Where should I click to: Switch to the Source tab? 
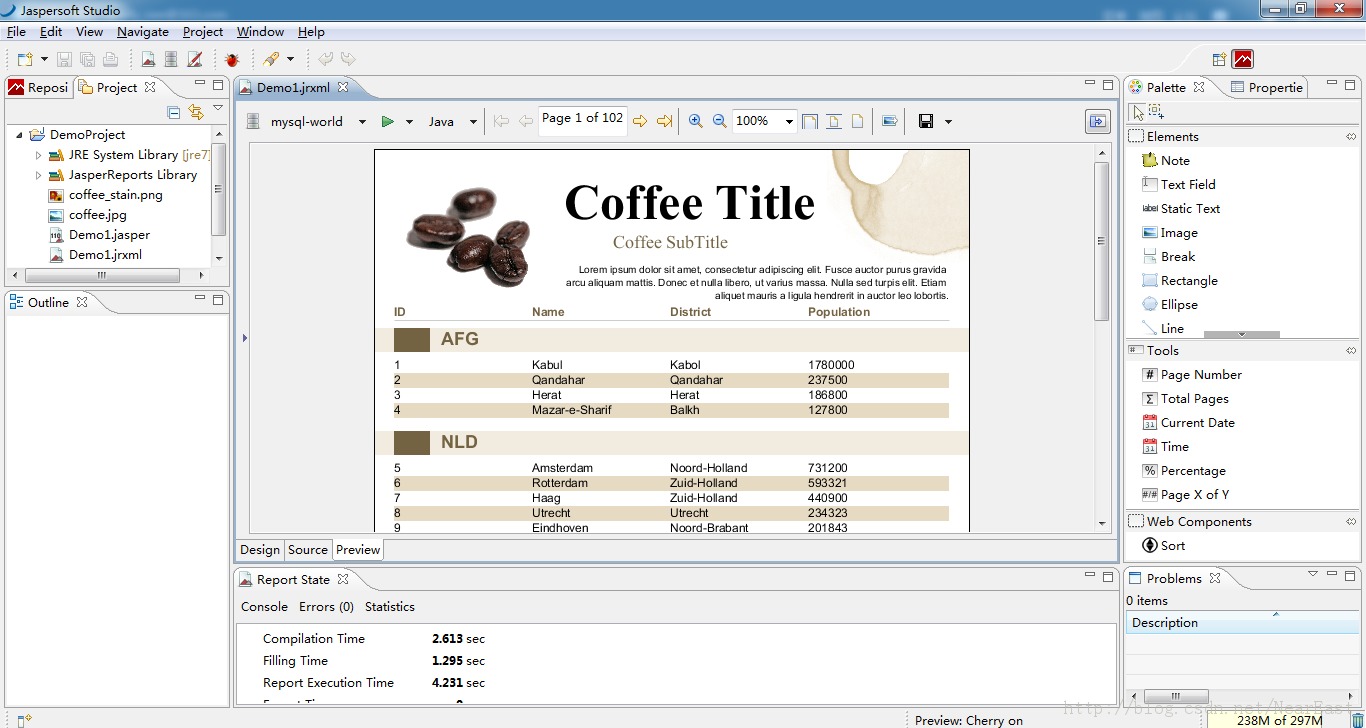tap(308, 549)
